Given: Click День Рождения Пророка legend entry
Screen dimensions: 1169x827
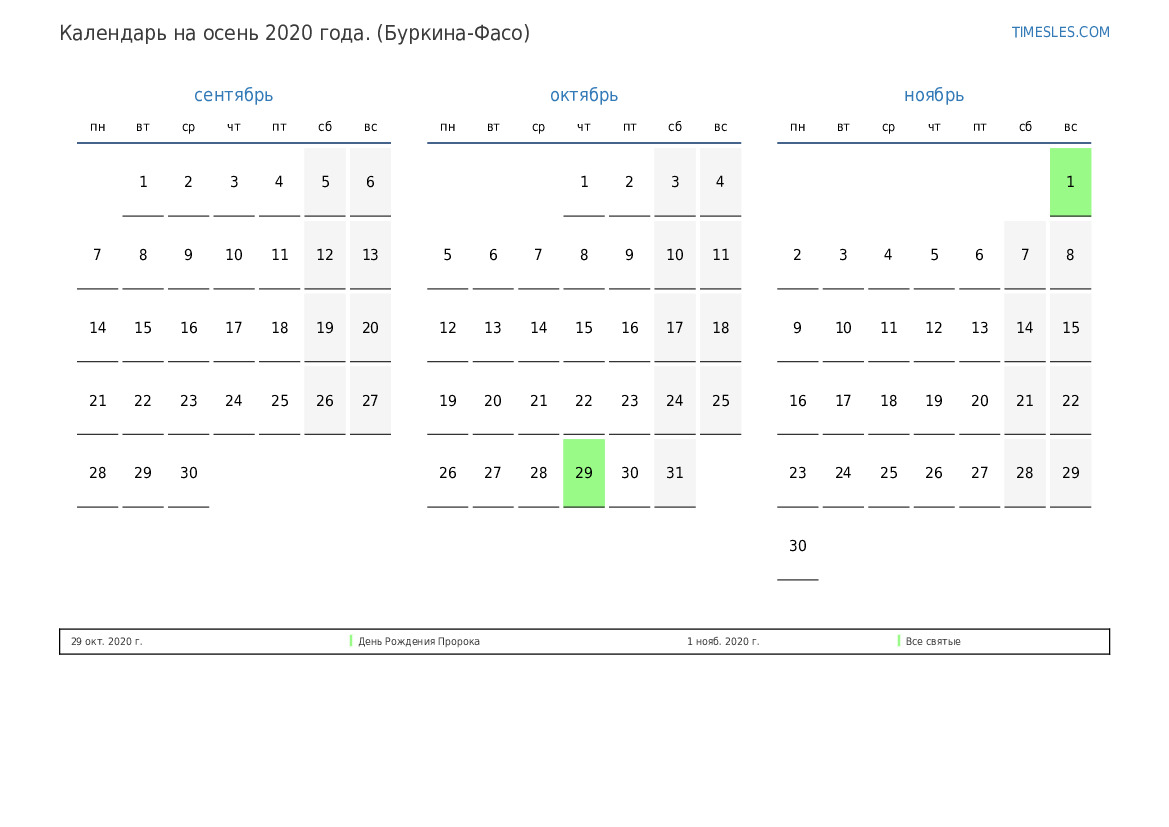Looking at the screenshot, I should coord(418,642).
